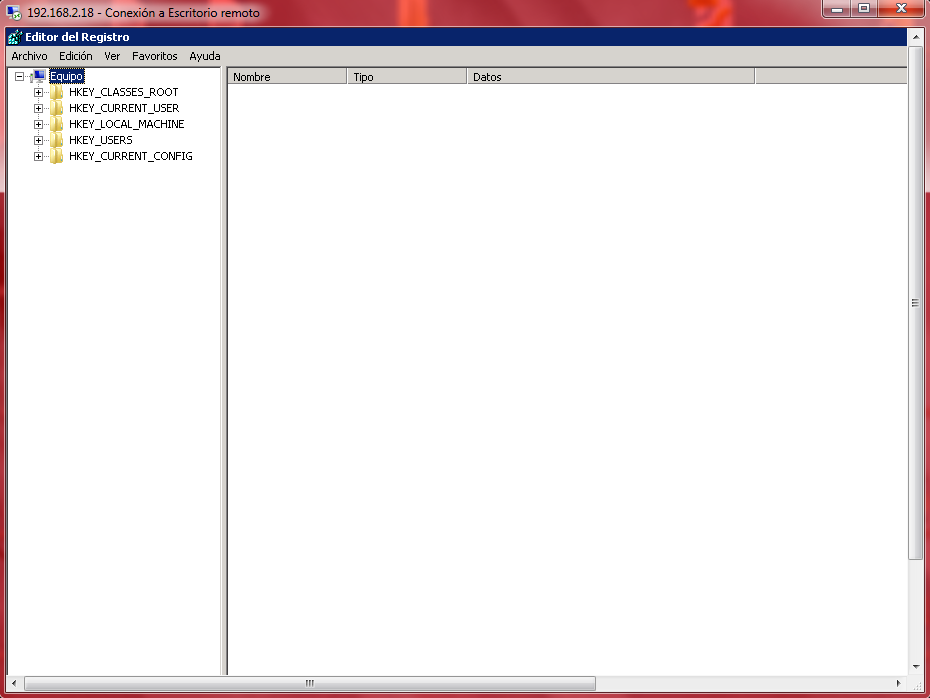This screenshot has width=930, height=698.
Task: Click the Remote Desktop connection title bar icon
Action: [13, 13]
